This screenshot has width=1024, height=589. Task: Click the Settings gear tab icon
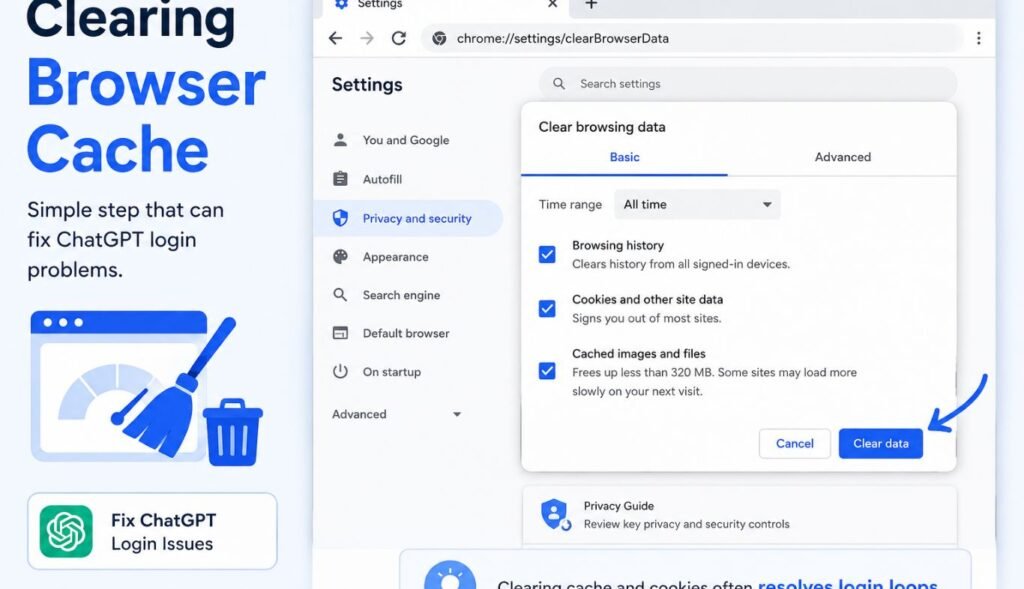pos(341,4)
